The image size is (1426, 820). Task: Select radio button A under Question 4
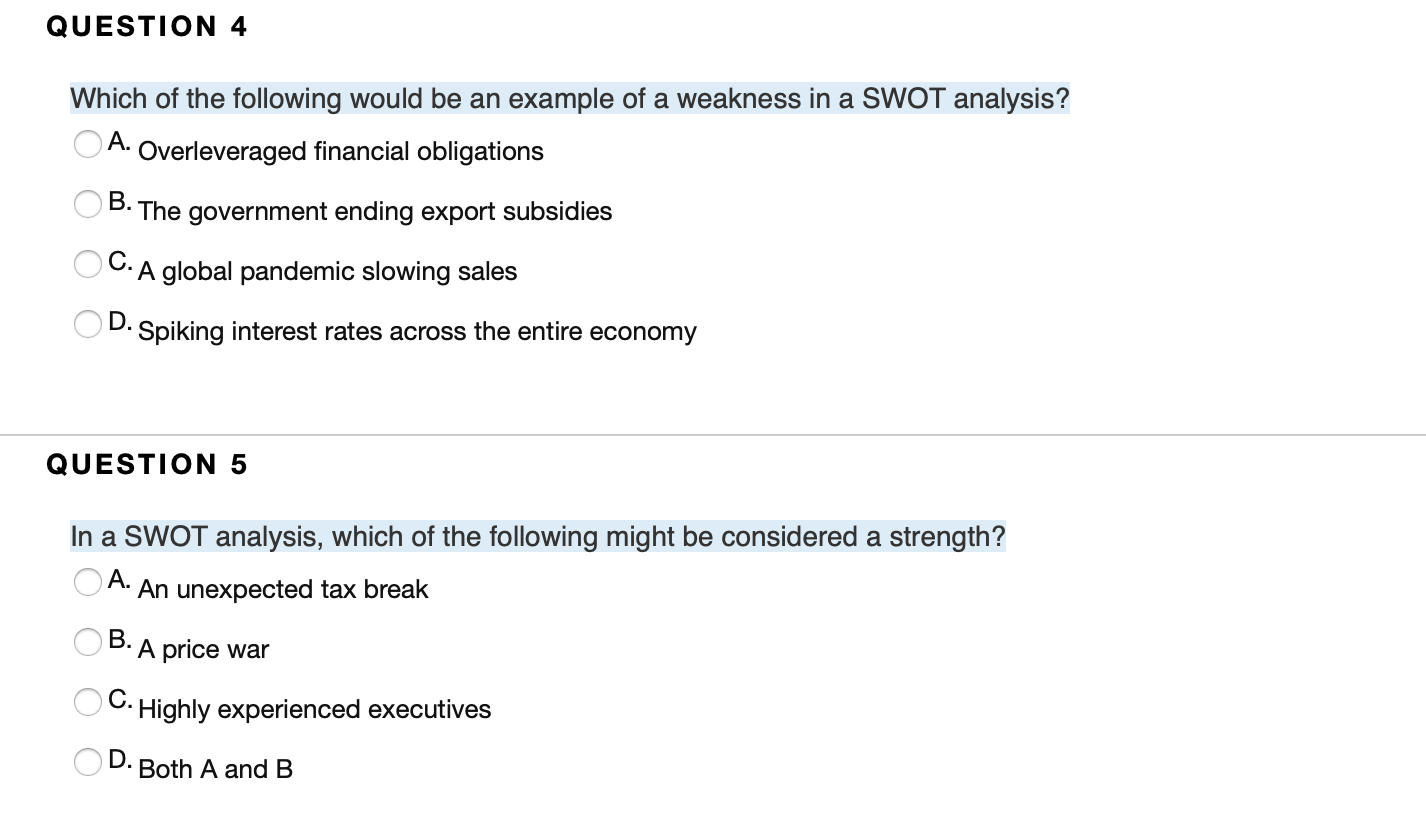tap(86, 144)
